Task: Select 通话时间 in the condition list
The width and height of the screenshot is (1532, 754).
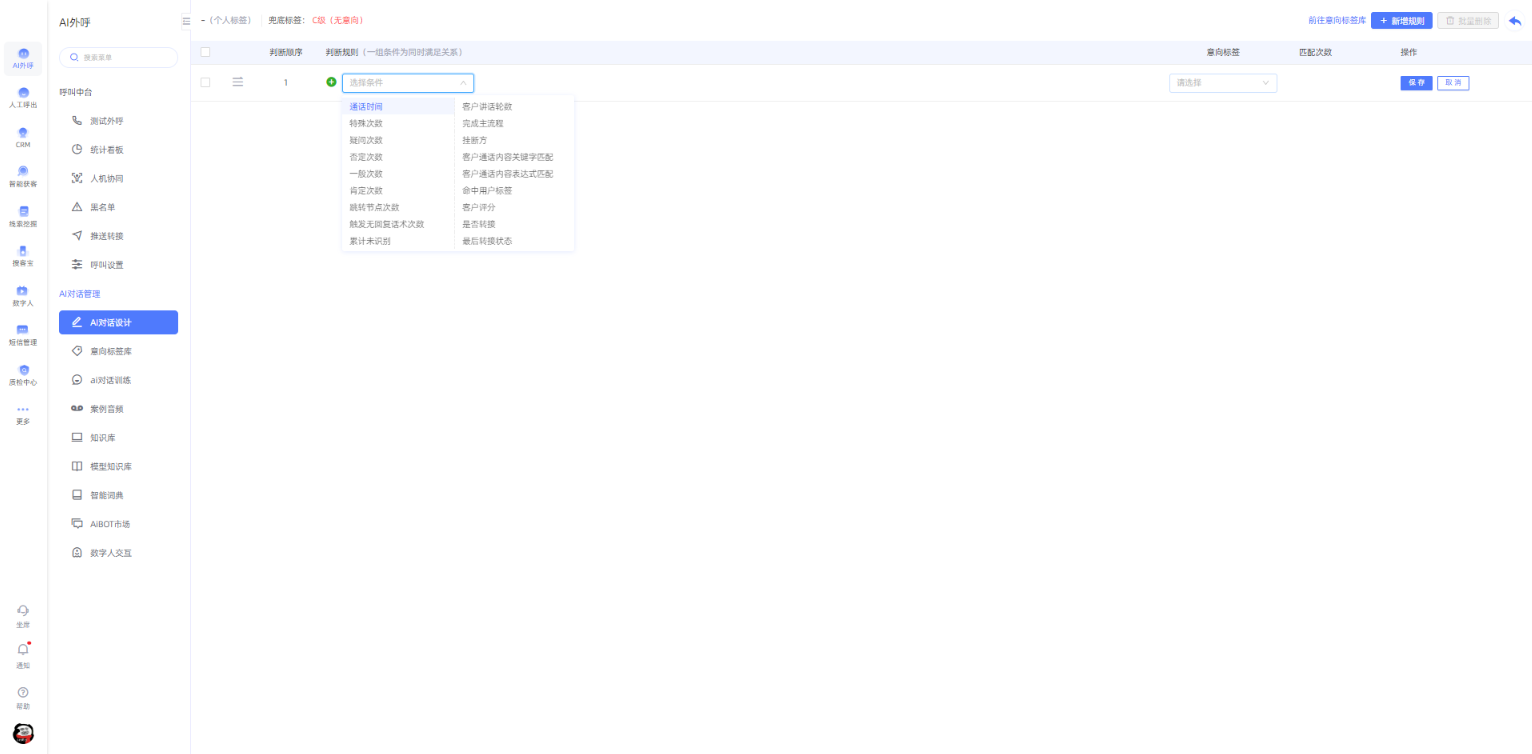Action: point(366,106)
